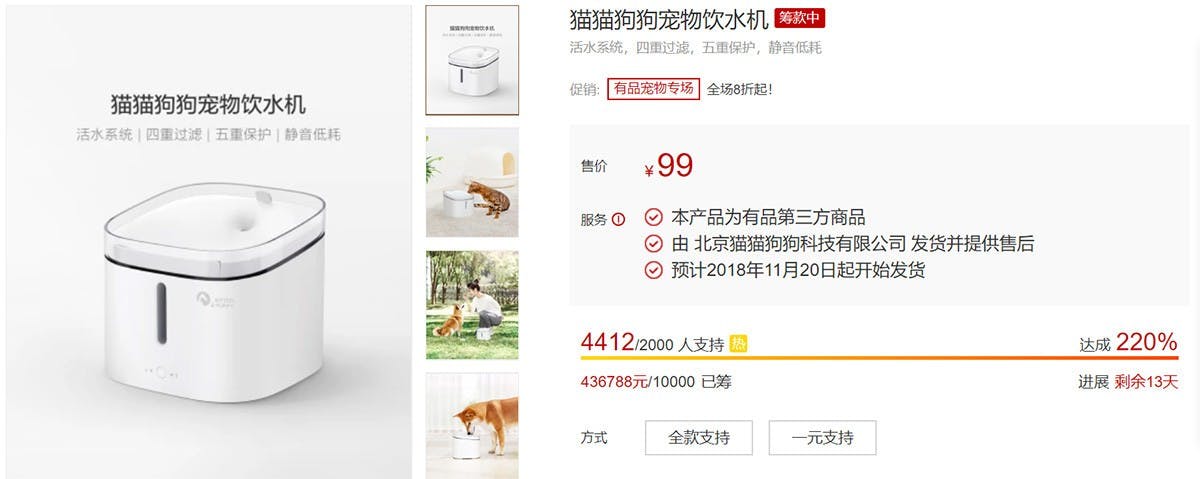Click the checkmark beside the 2018年11月20日 shipping line
1200x479 pixels.
pyautogui.click(x=653, y=270)
